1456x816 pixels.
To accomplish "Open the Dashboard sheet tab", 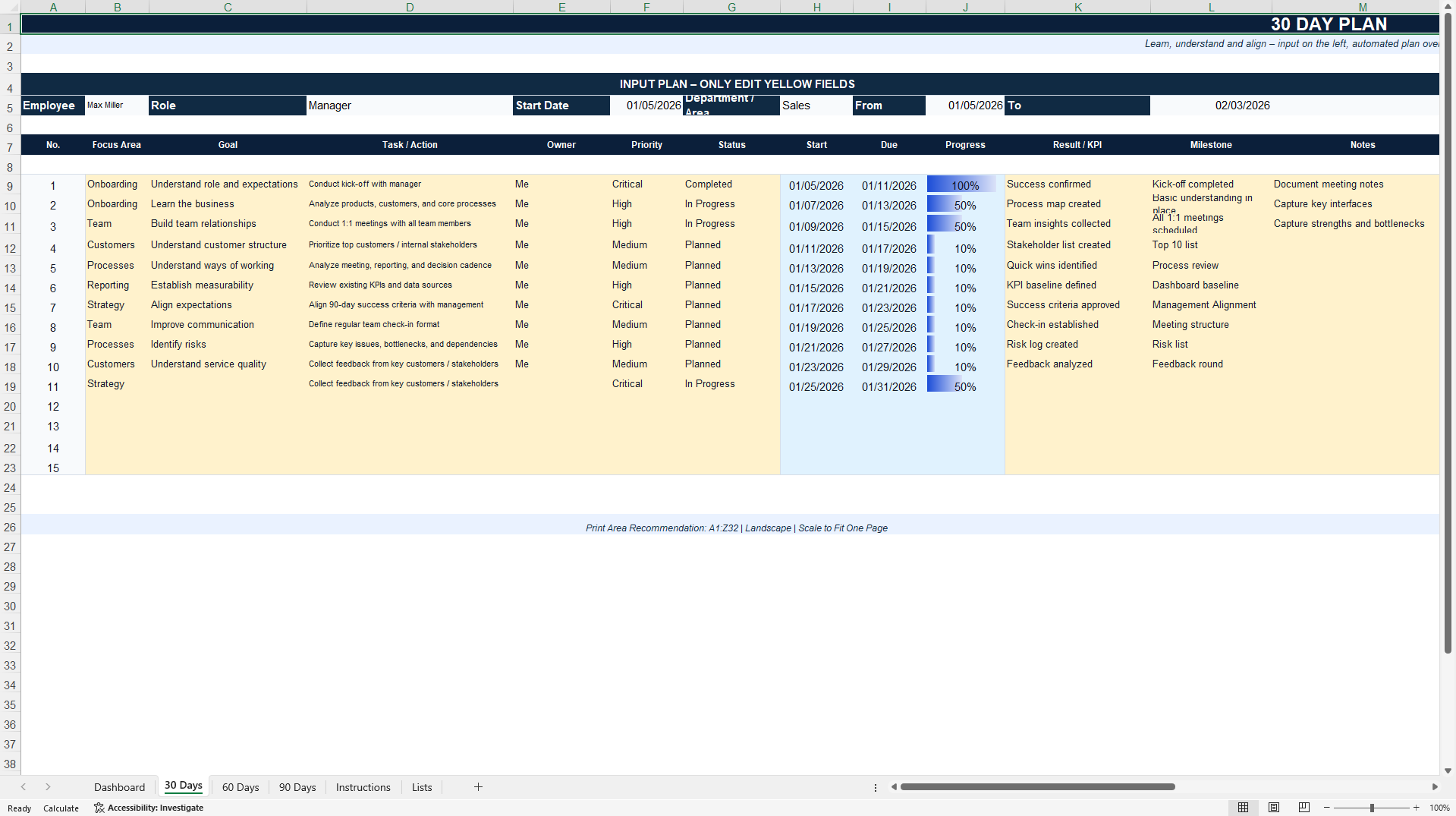I will coord(119,787).
